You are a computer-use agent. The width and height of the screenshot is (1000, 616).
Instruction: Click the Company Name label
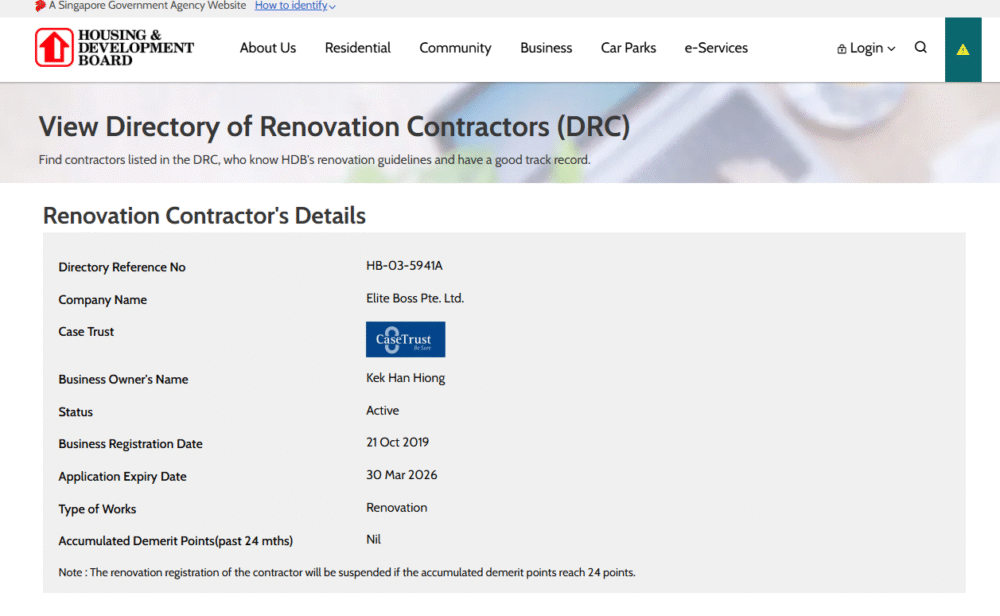tap(103, 300)
